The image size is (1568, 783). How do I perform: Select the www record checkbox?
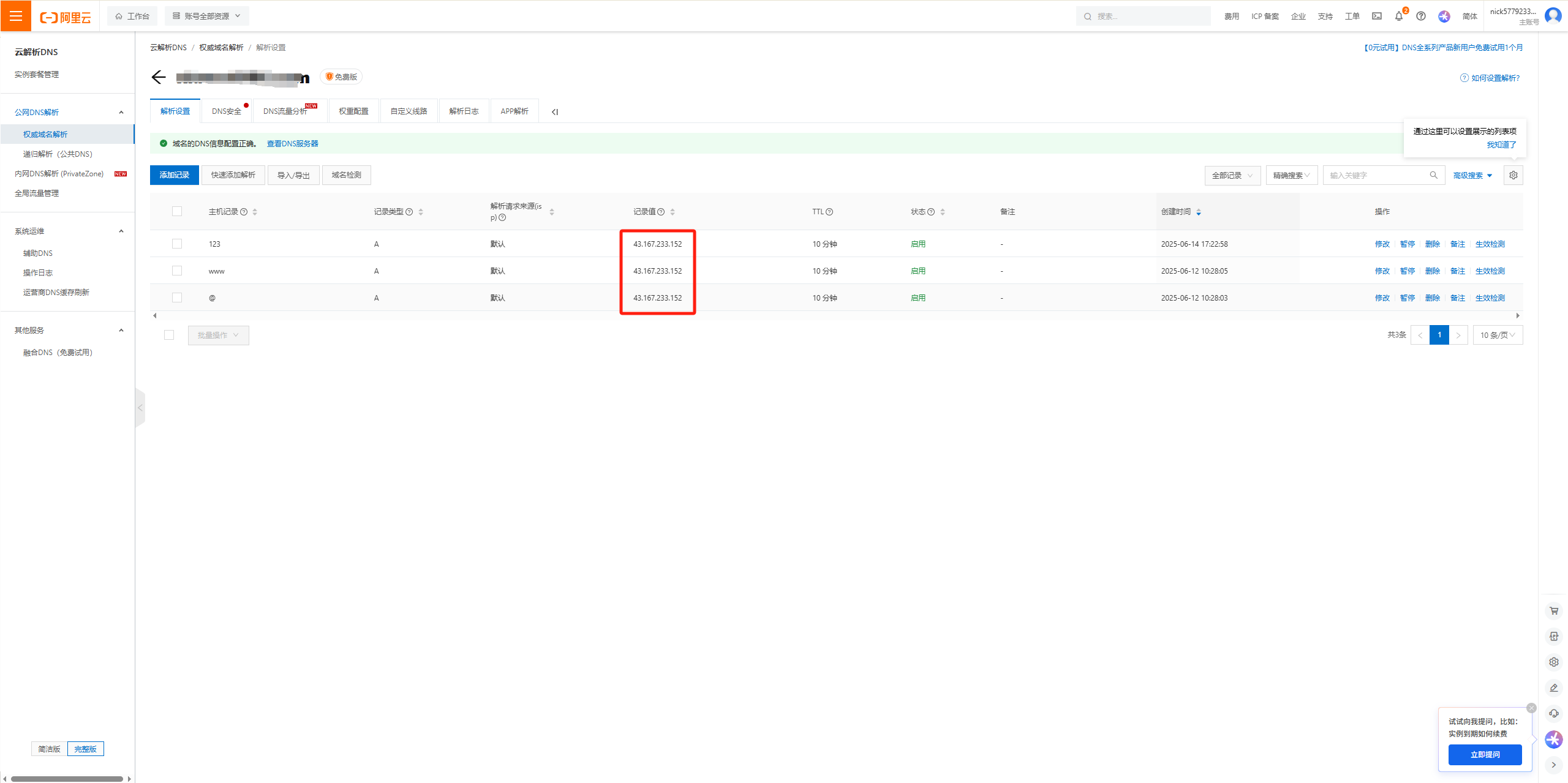coord(177,271)
